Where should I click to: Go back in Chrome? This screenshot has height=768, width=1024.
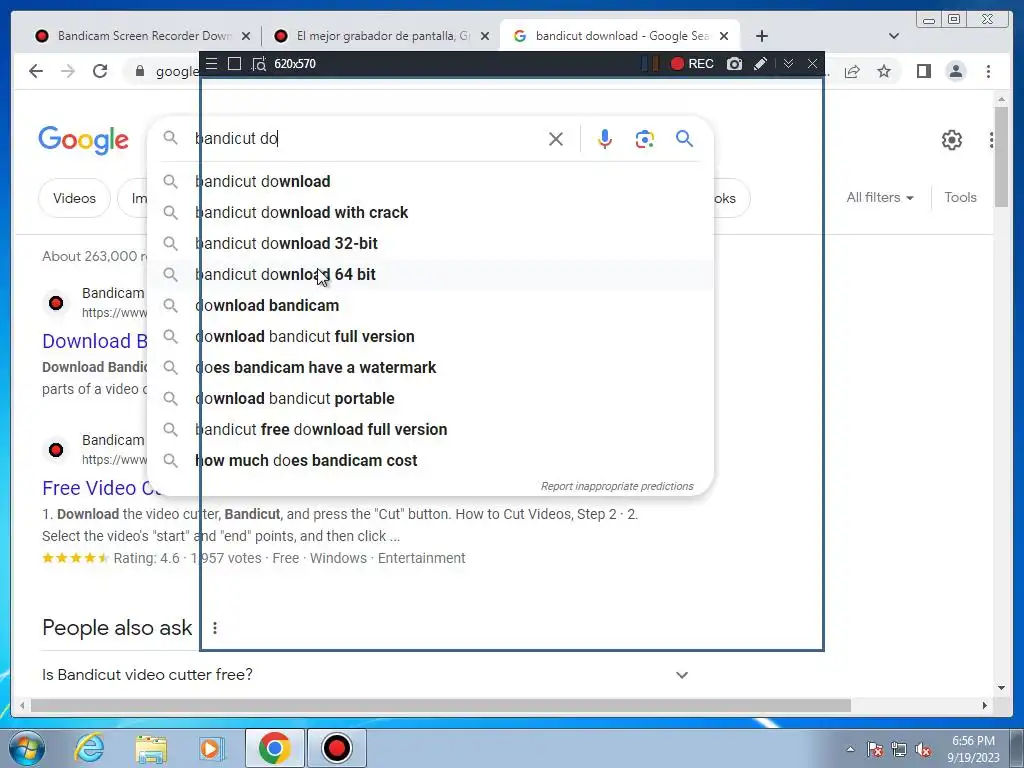pos(36,71)
